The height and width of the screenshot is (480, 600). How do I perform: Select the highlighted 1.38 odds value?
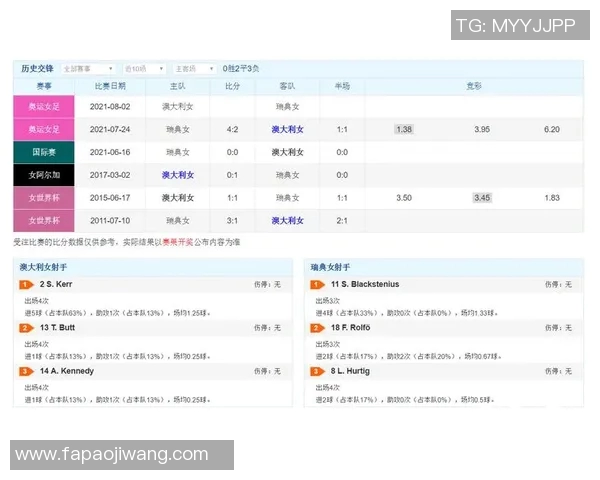404,129
